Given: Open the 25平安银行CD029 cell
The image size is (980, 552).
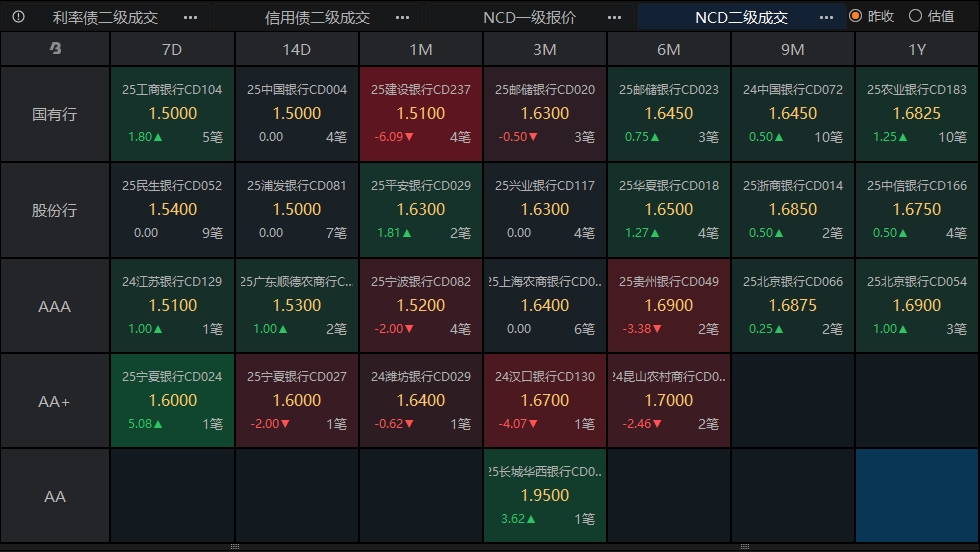Looking at the screenshot, I should 421,210.
